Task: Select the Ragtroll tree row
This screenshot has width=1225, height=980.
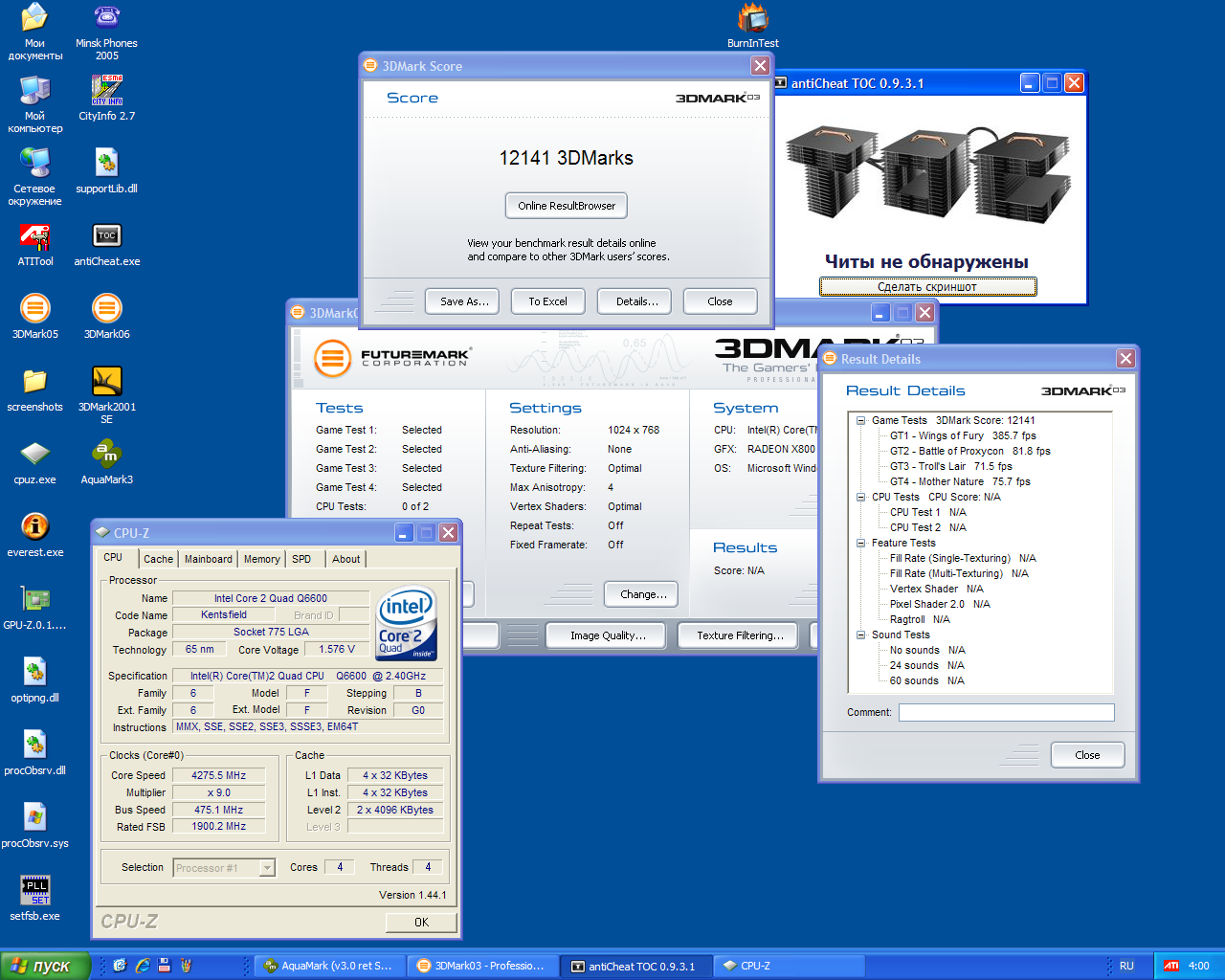Action: [920, 619]
